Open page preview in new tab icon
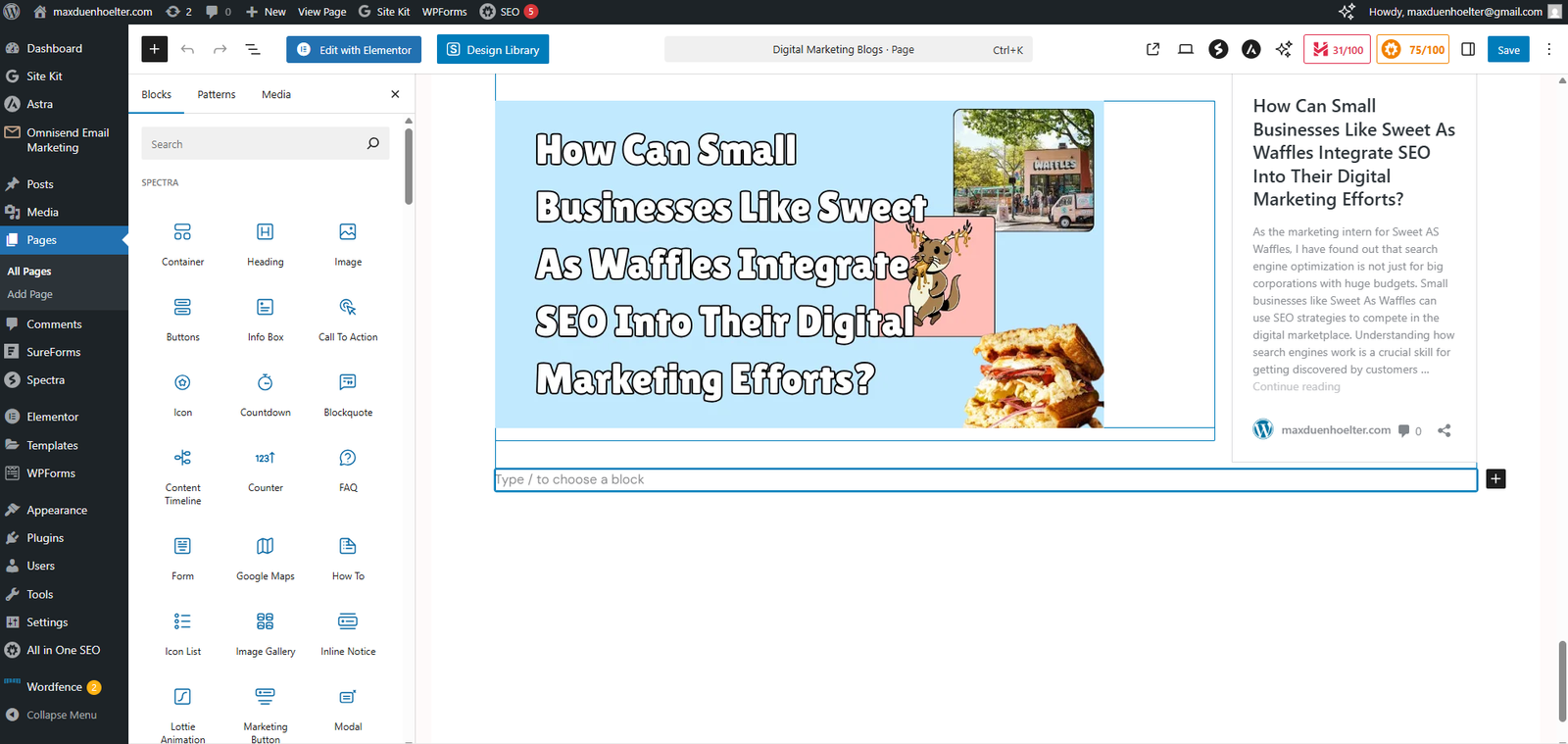1568x744 pixels. point(1152,49)
